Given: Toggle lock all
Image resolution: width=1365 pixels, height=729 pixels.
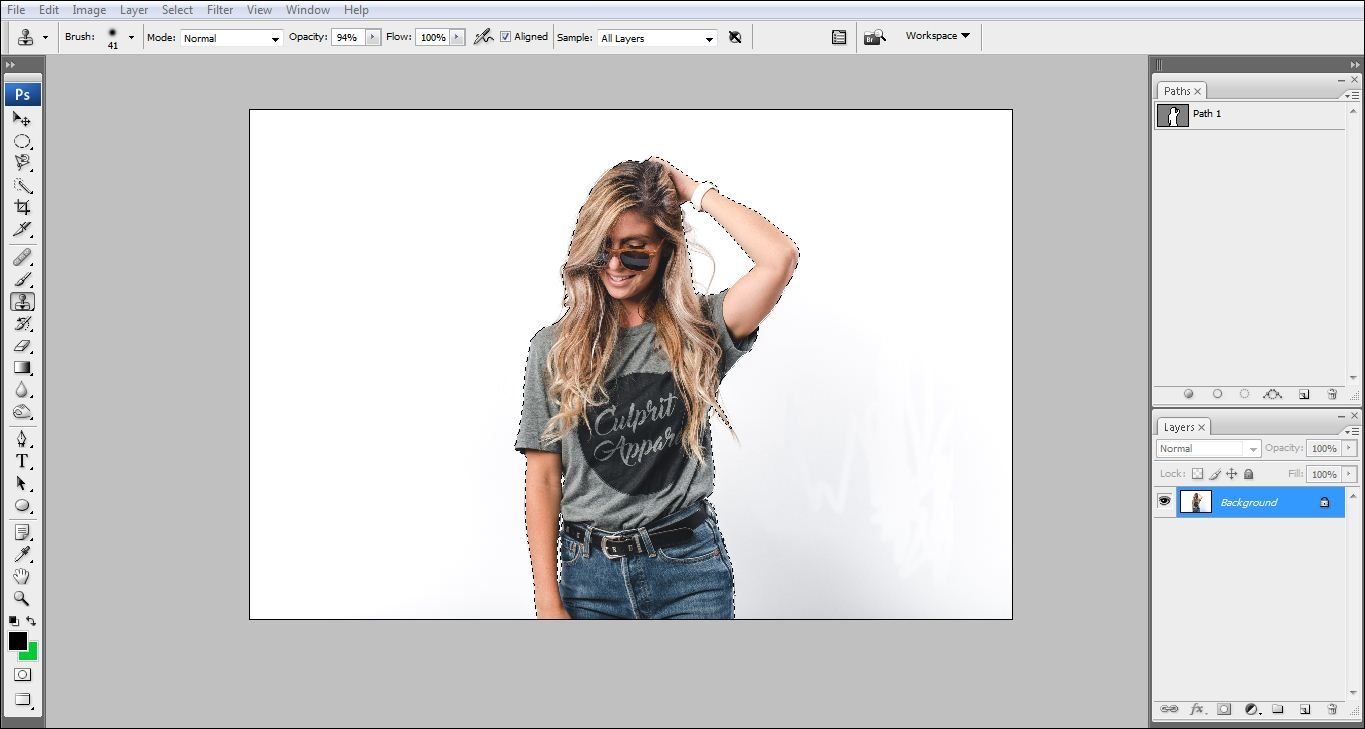Looking at the screenshot, I should (1248, 474).
